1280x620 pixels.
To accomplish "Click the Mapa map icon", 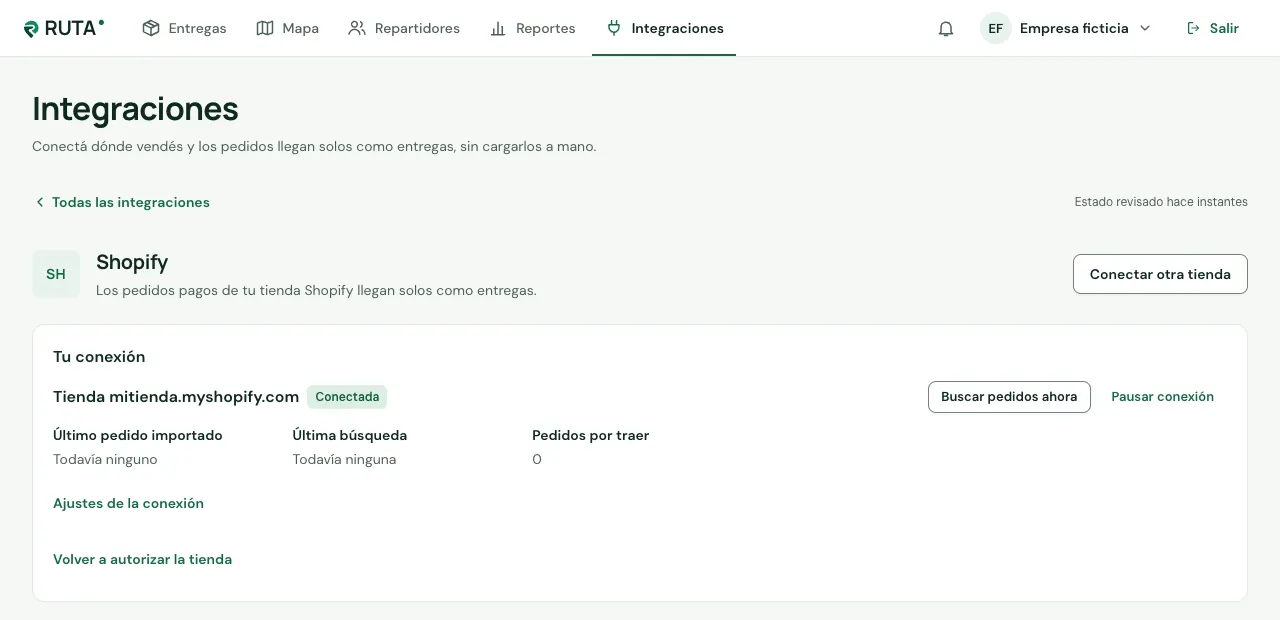I will click(x=265, y=28).
